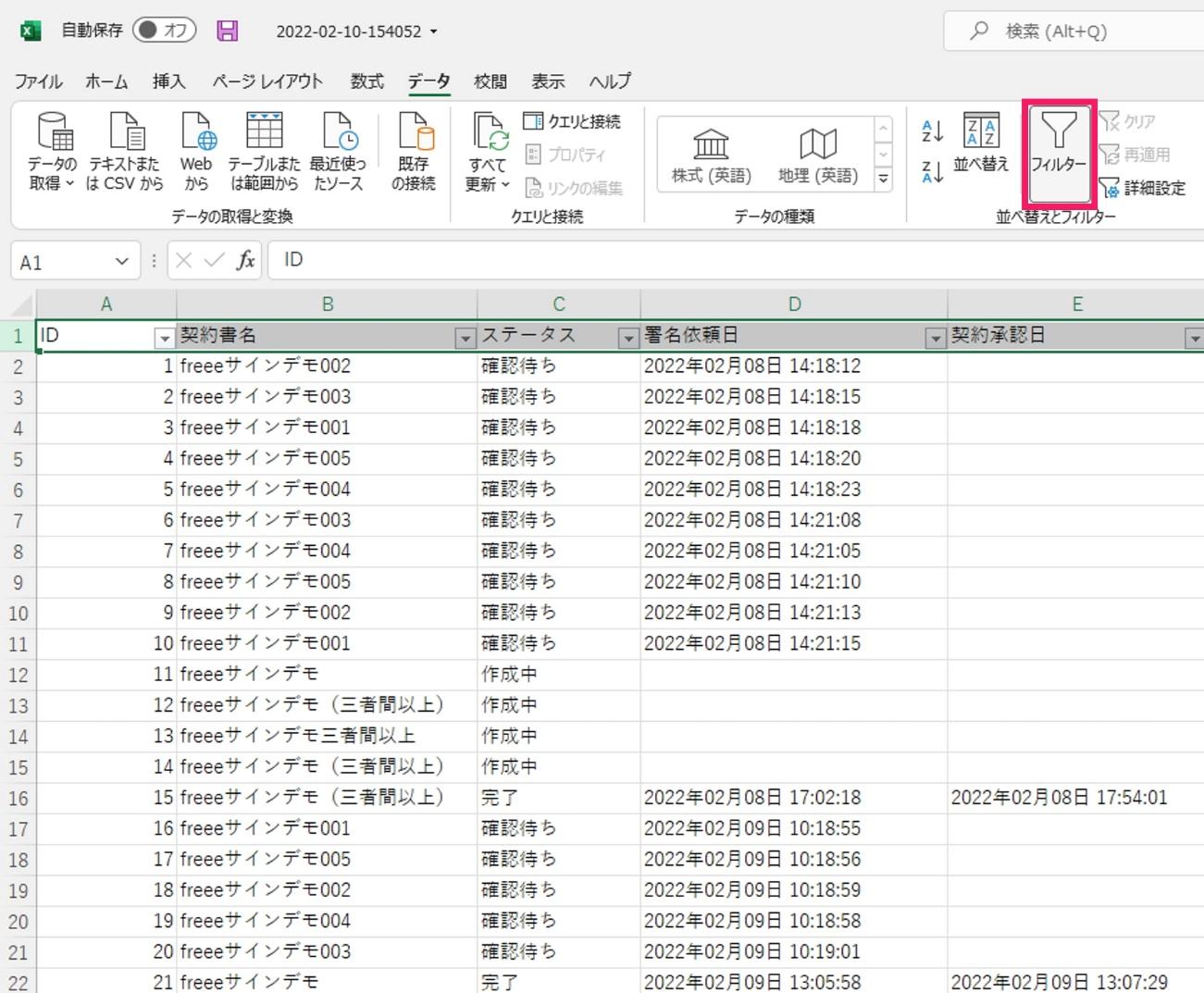Image resolution: width=1204 pixels, height=993 pixels.
Task: Click the 検索 search box
Action: click(1074, 31)
